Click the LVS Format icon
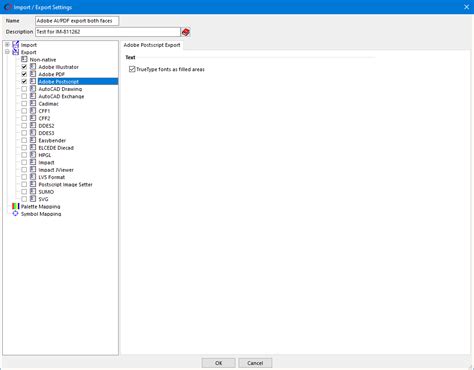This screenshot has height=370, width=474. [33, 177]
